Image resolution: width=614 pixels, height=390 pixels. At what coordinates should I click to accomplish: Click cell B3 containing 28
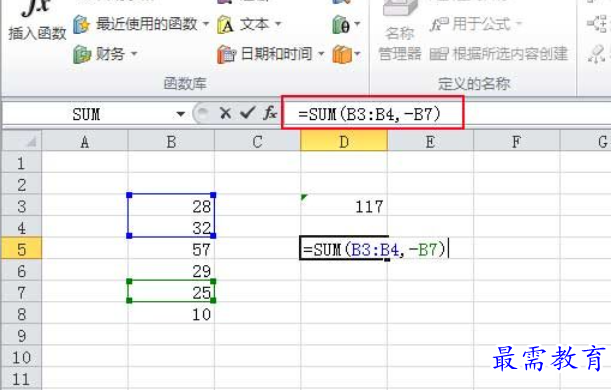(x=171, y=206)
